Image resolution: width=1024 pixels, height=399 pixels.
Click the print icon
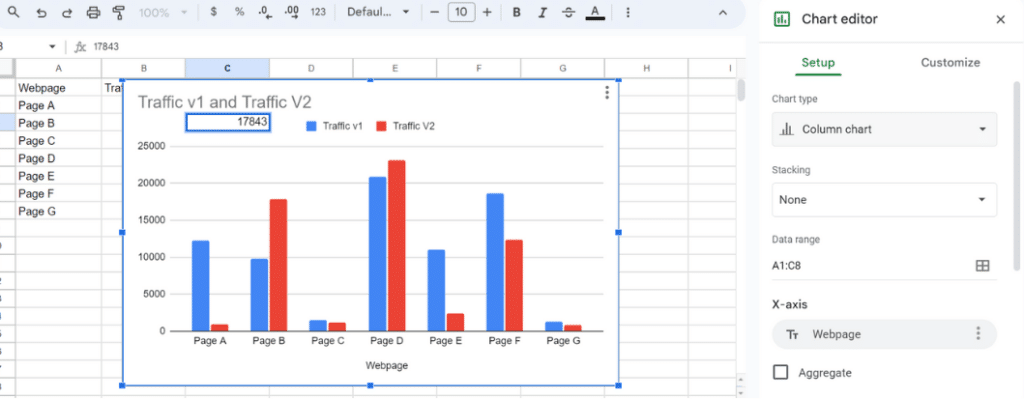(x=93, y=12)
